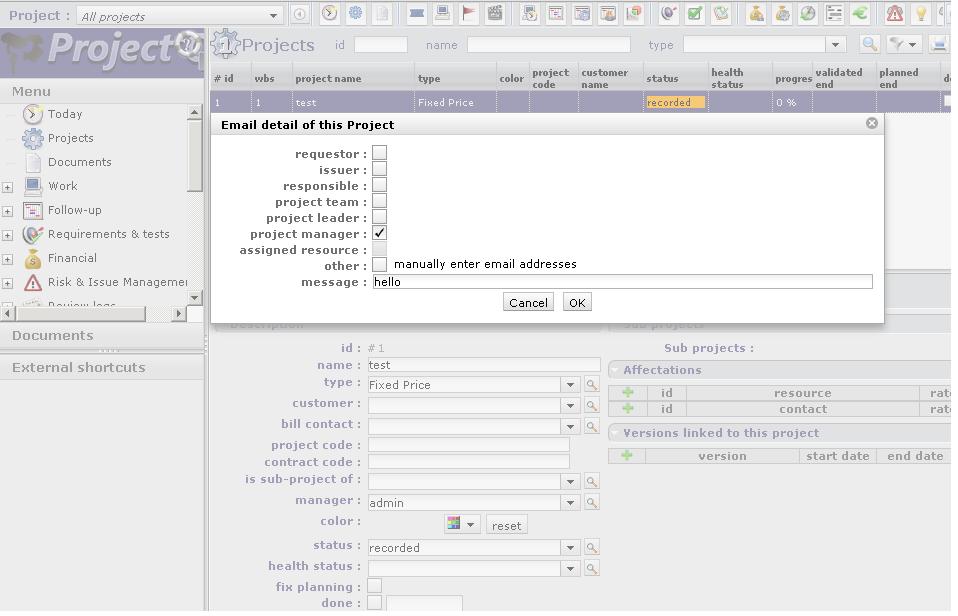Viewport: 958px width, 616px height.
Task: Click Cancel in the email dialog
Action: click(x=527, y=303)
